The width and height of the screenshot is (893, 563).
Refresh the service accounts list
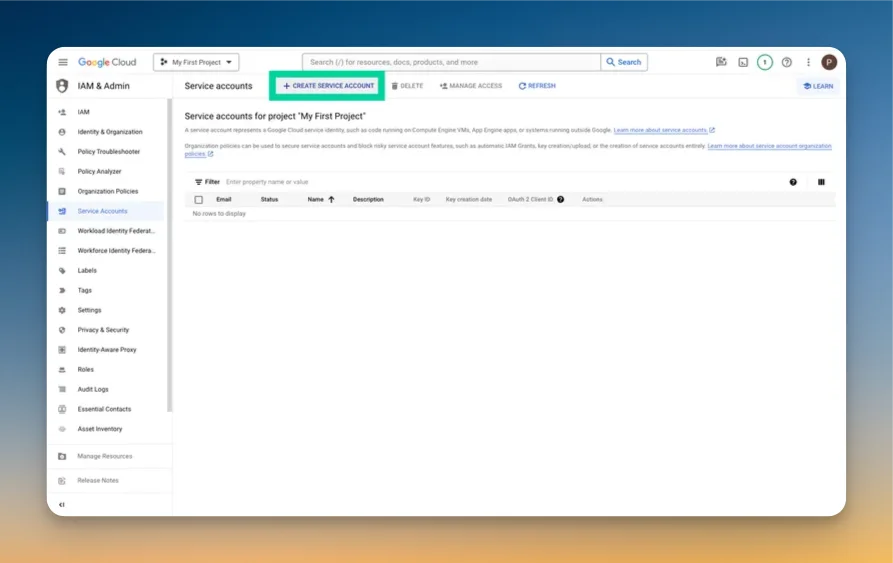point(537,86)
